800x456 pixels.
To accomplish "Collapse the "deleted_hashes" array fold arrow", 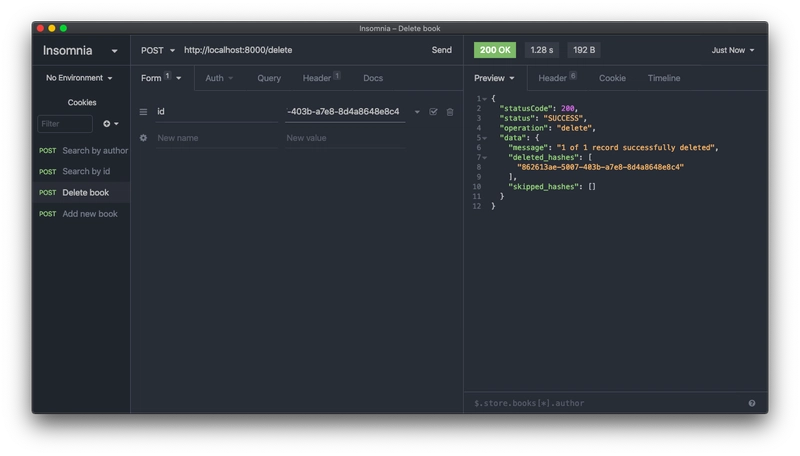I will 485,158.
